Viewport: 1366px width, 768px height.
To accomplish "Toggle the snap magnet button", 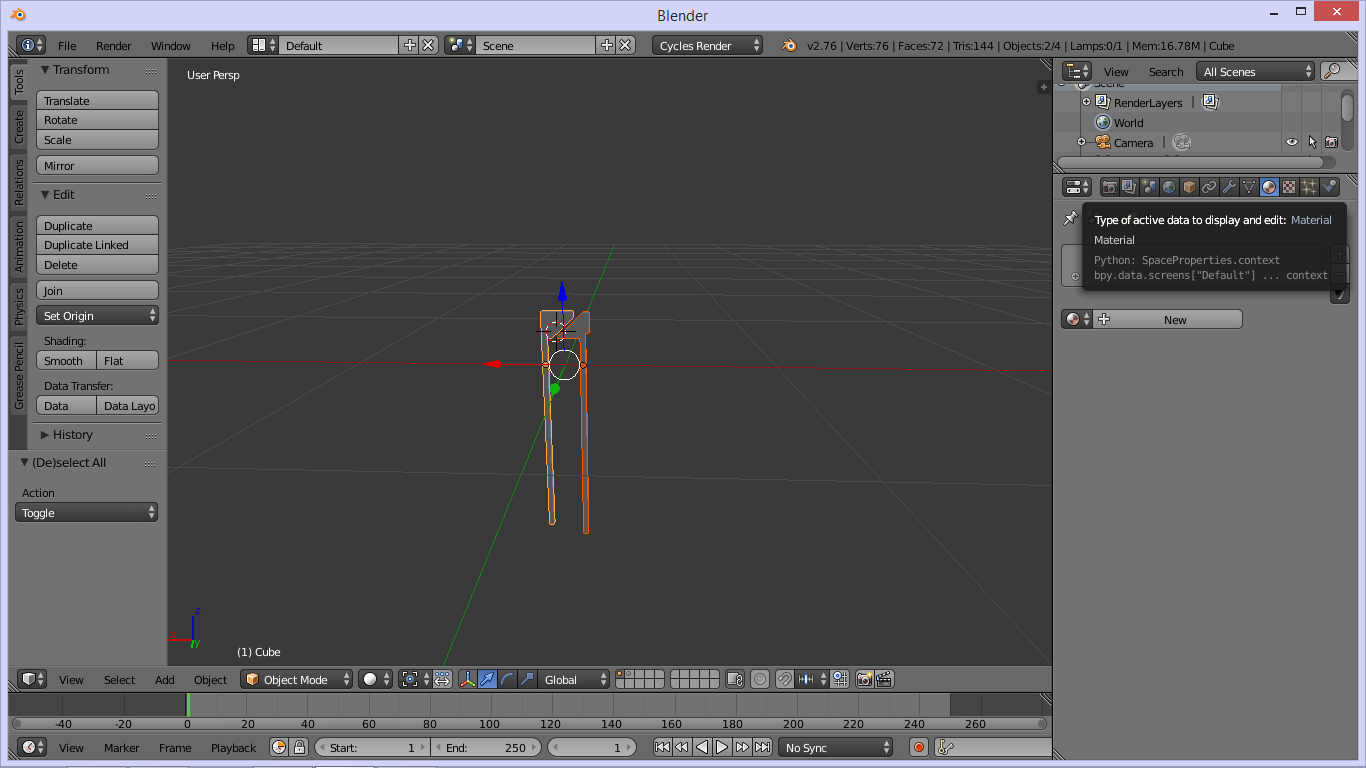I will tap(785, 679).
